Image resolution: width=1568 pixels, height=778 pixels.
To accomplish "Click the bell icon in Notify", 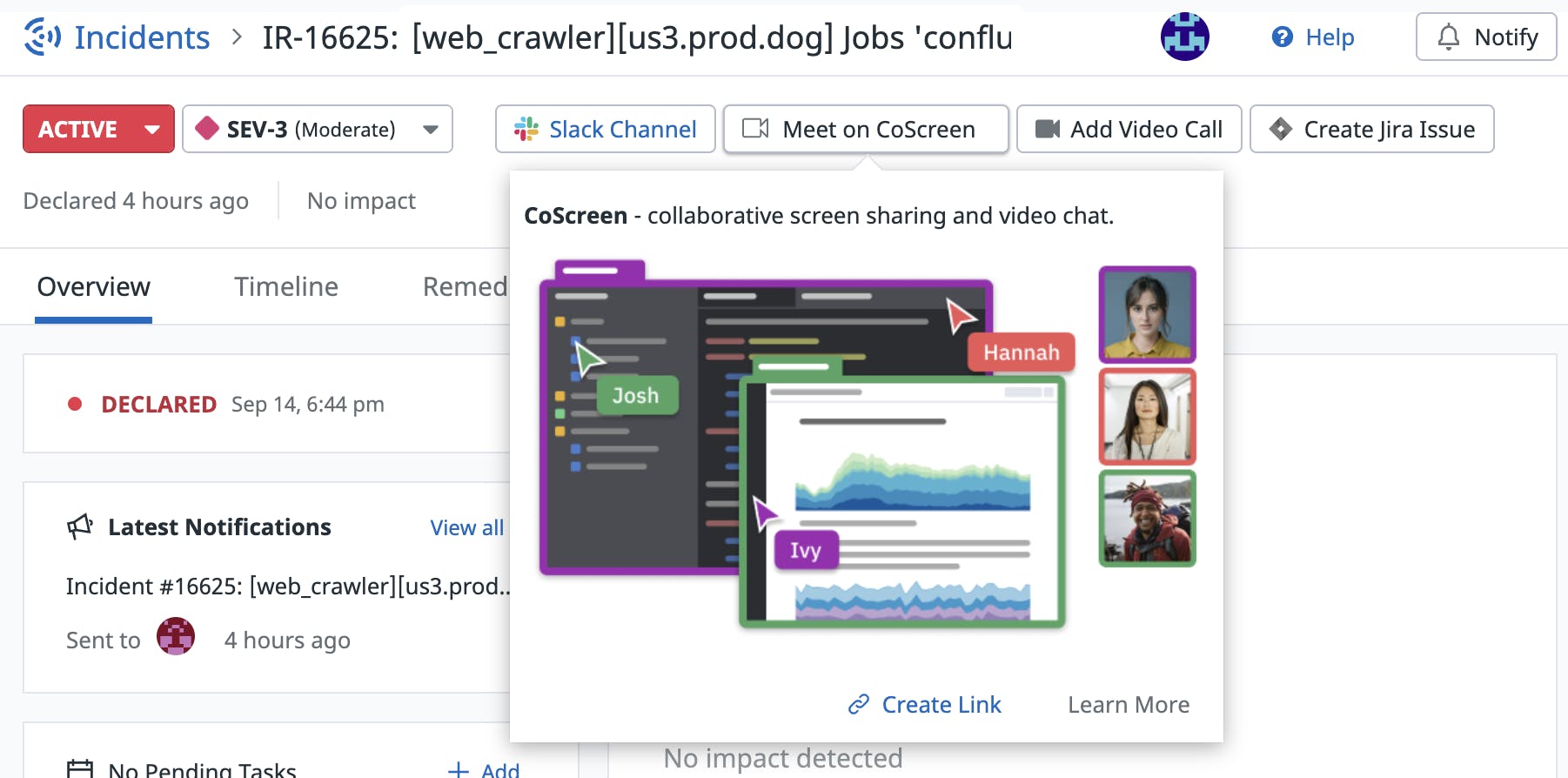I will [1448, 37].
